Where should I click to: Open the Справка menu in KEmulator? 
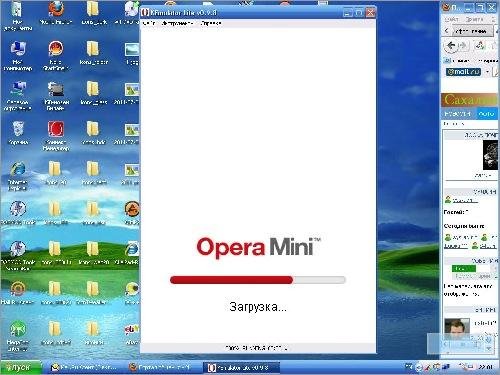click(x=211, y=23)
